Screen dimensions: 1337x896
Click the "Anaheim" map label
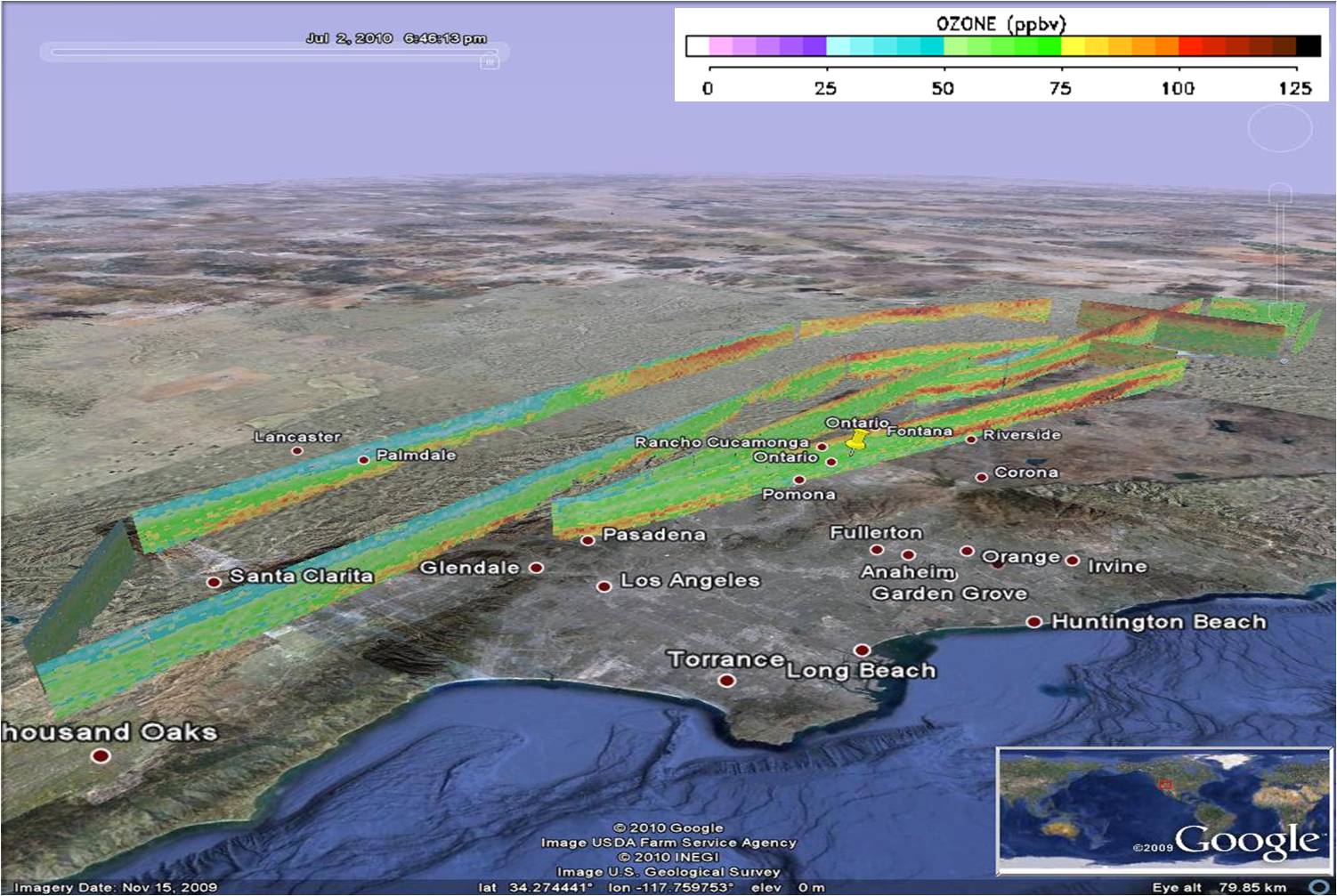click(x=908, y=572)
